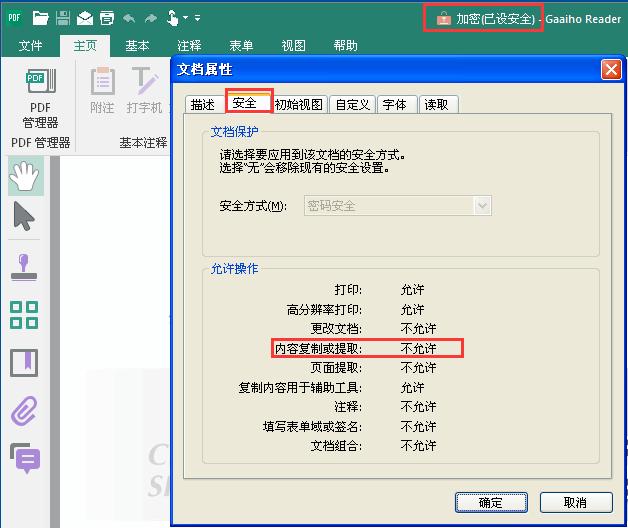Viewport: 628px width, 528px height.
Task: Click the redo arrow icon
Action: 151,18
